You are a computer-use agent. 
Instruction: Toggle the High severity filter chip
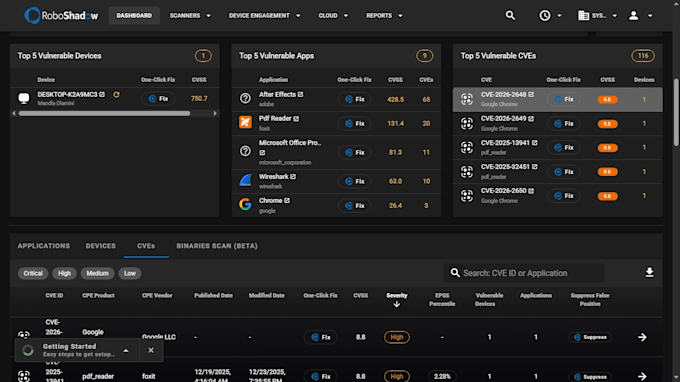(x=64, y=273)
